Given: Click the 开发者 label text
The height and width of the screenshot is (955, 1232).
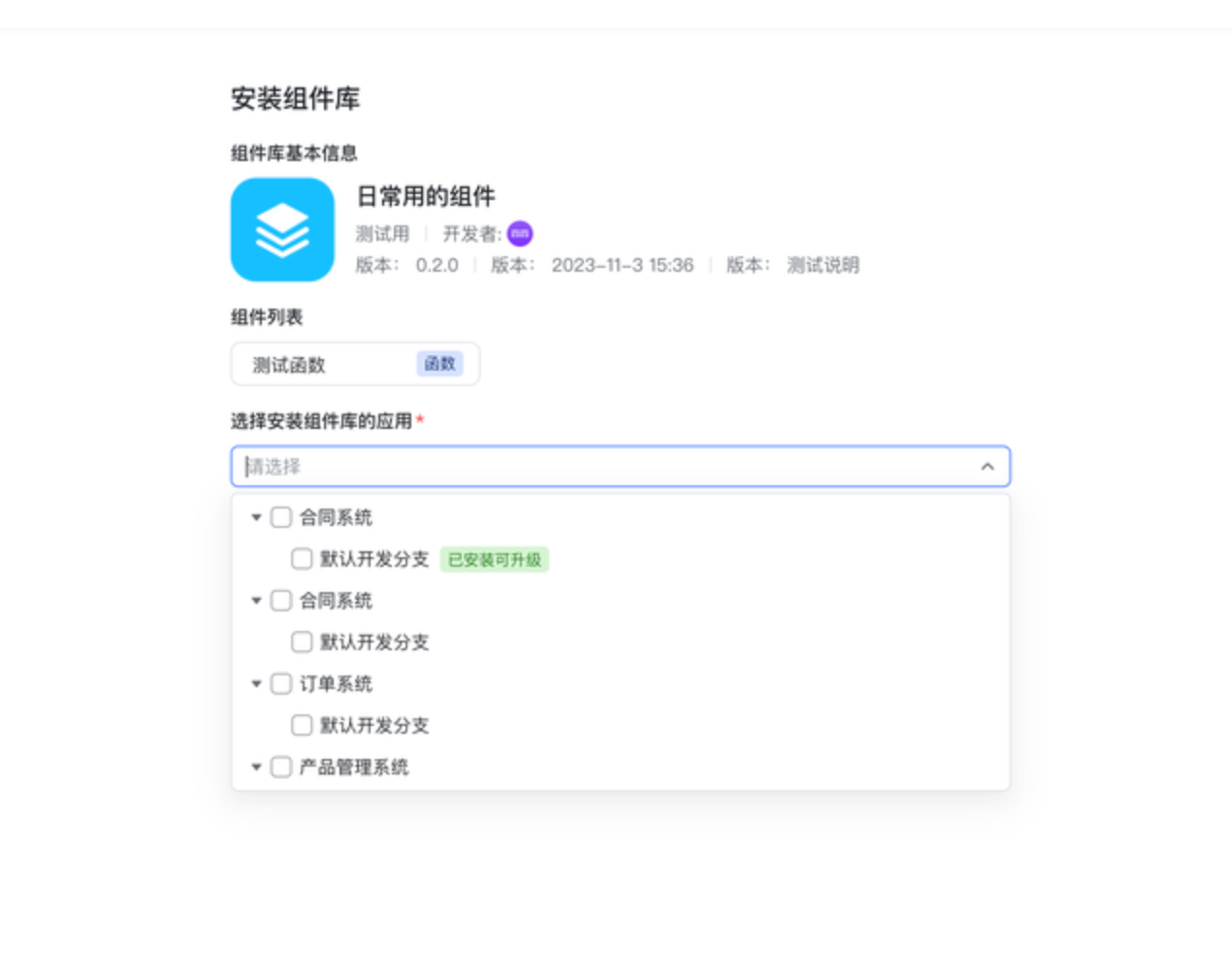Looking at the screenshot, I should (x=472, y=234).
